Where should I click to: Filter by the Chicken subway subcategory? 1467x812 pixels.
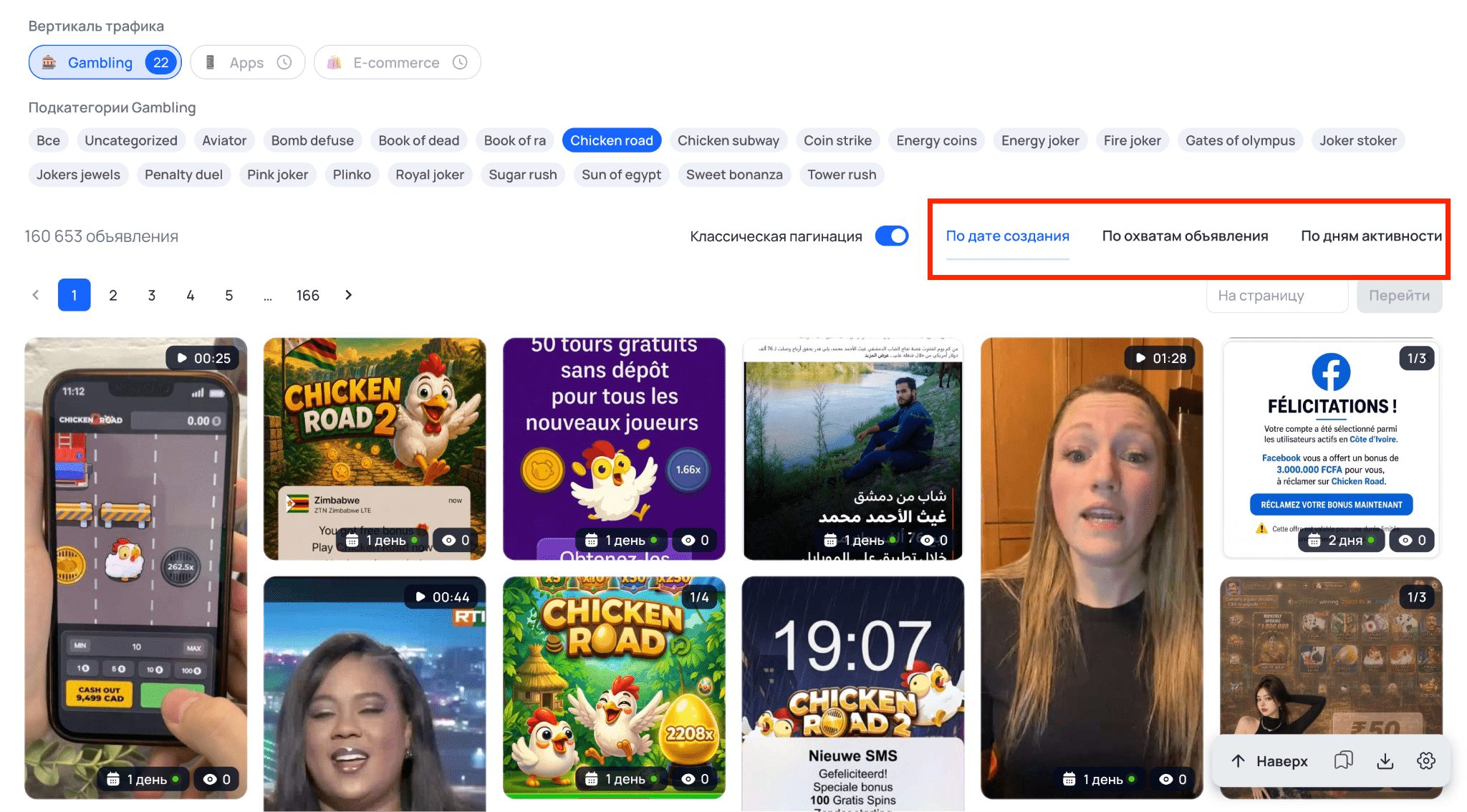(x=728, y=140)
